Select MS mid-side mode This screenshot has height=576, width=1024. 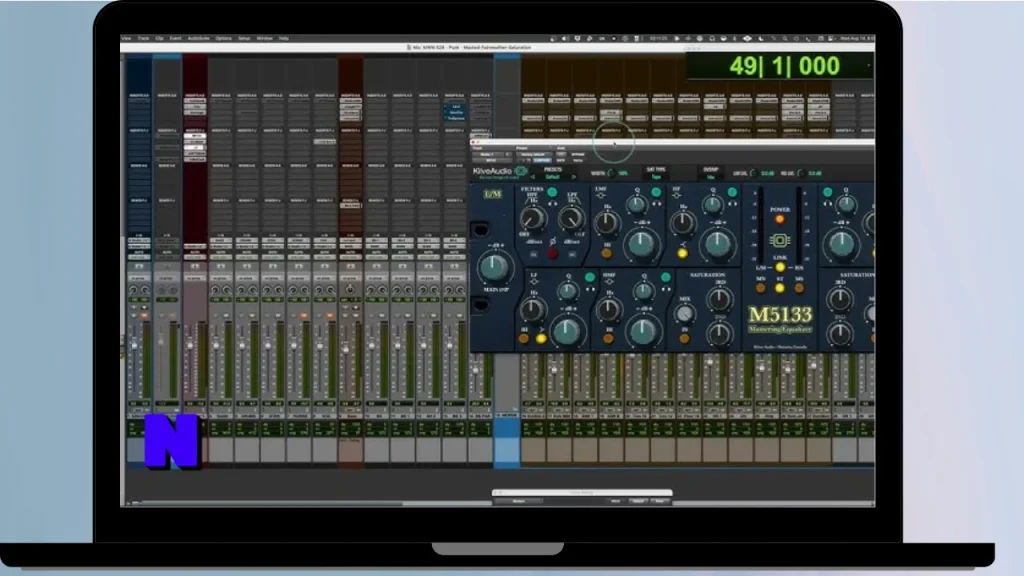click(x=799, y=288)
